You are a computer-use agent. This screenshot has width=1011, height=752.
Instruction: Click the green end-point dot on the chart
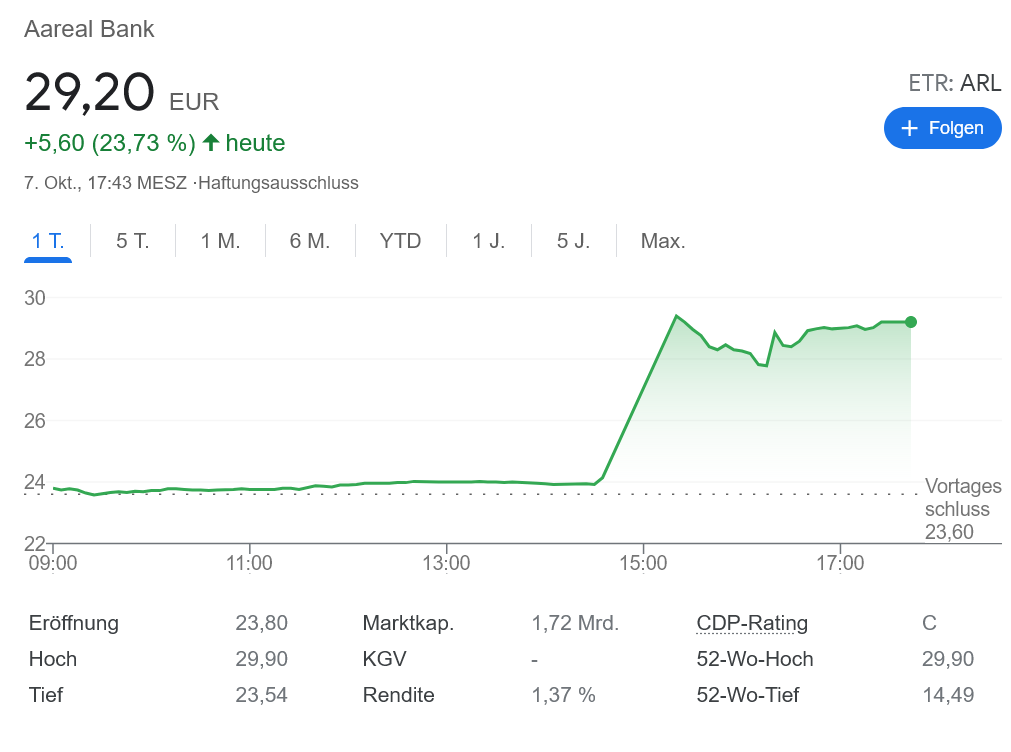click(910, 322)
